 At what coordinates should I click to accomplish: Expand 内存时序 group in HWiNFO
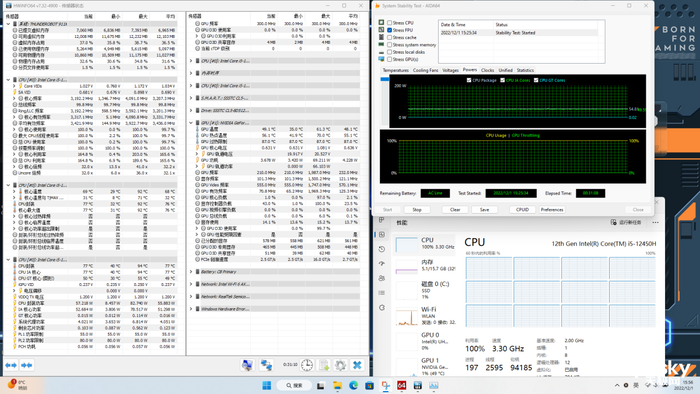click(x=191, y=73)
